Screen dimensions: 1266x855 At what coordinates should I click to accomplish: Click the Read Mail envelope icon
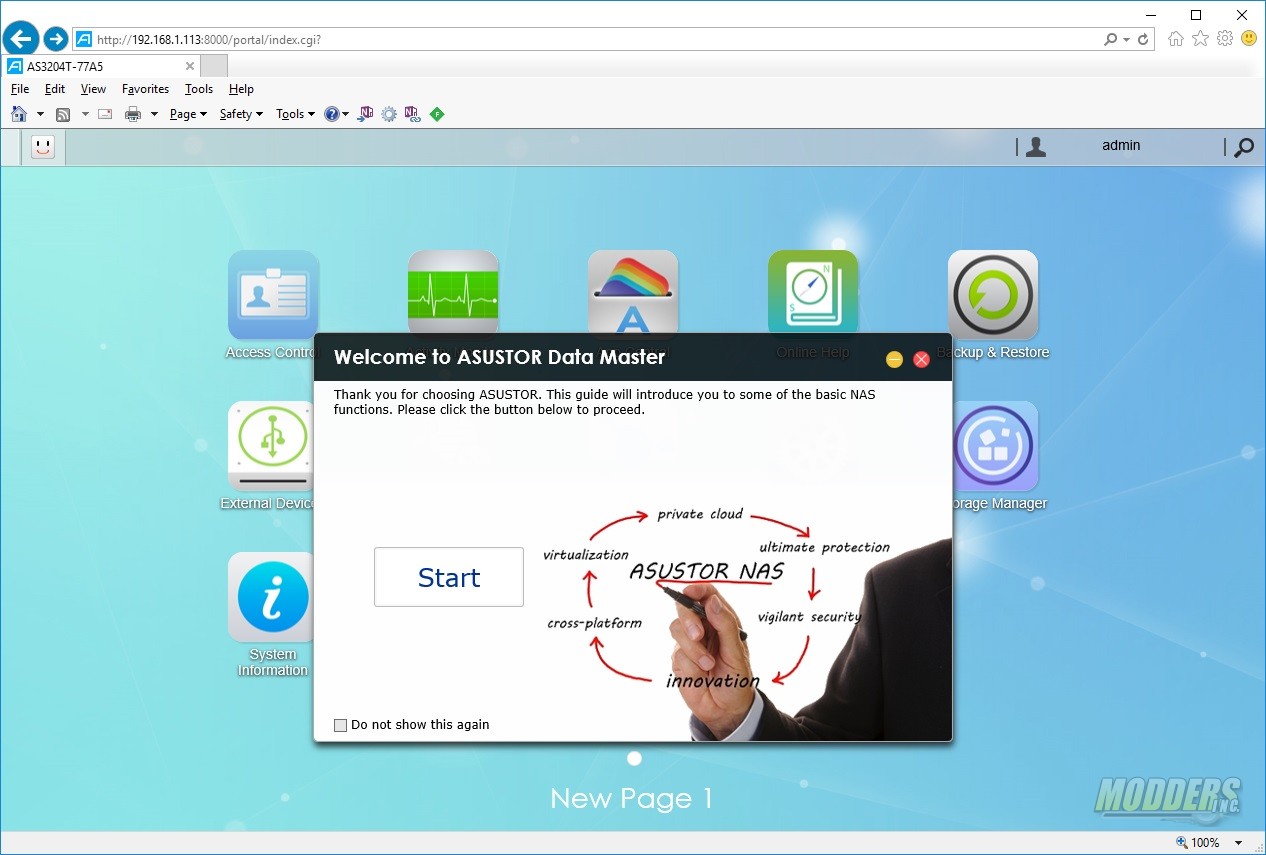point(105,114)
